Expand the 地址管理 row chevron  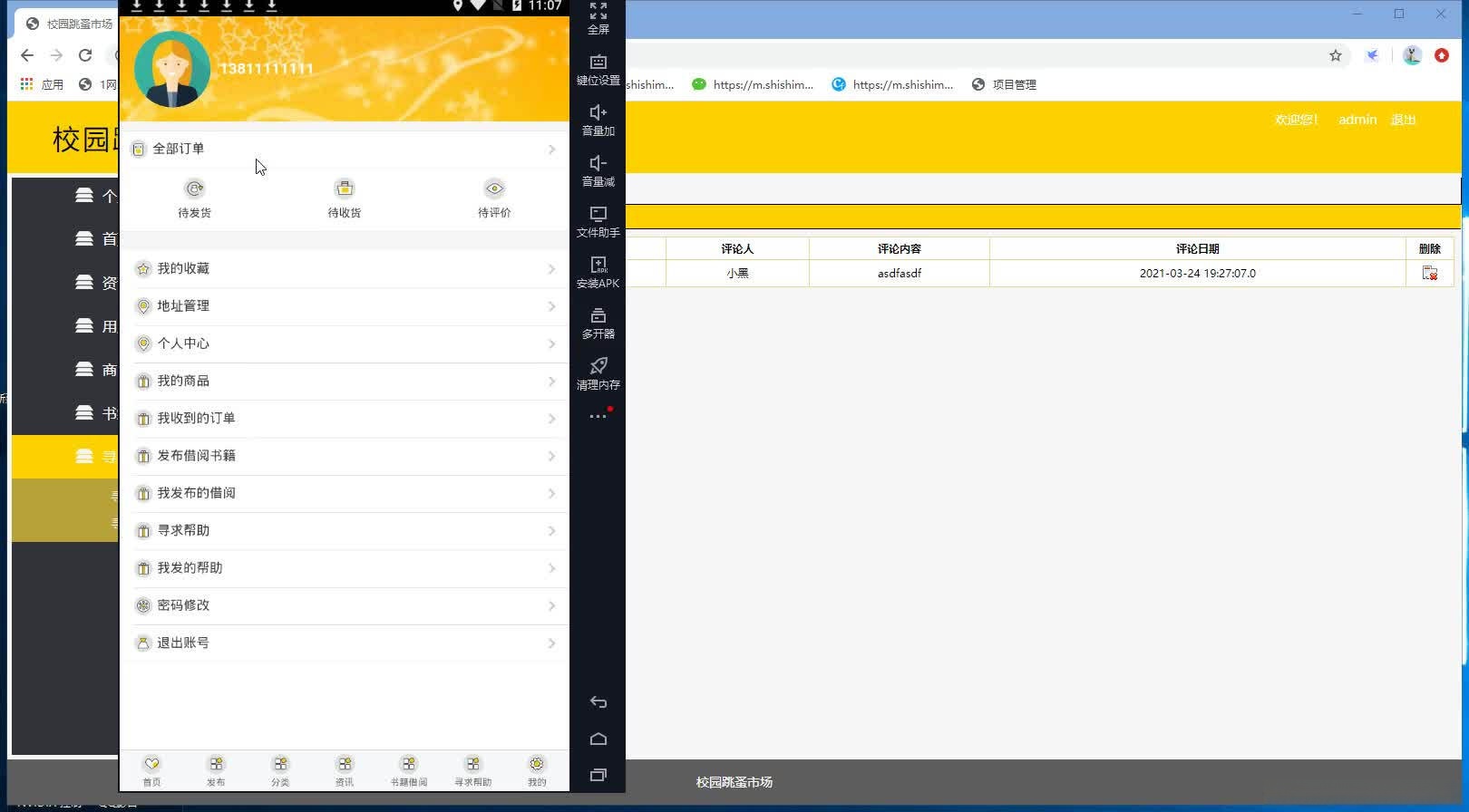(x=551, y=306)
